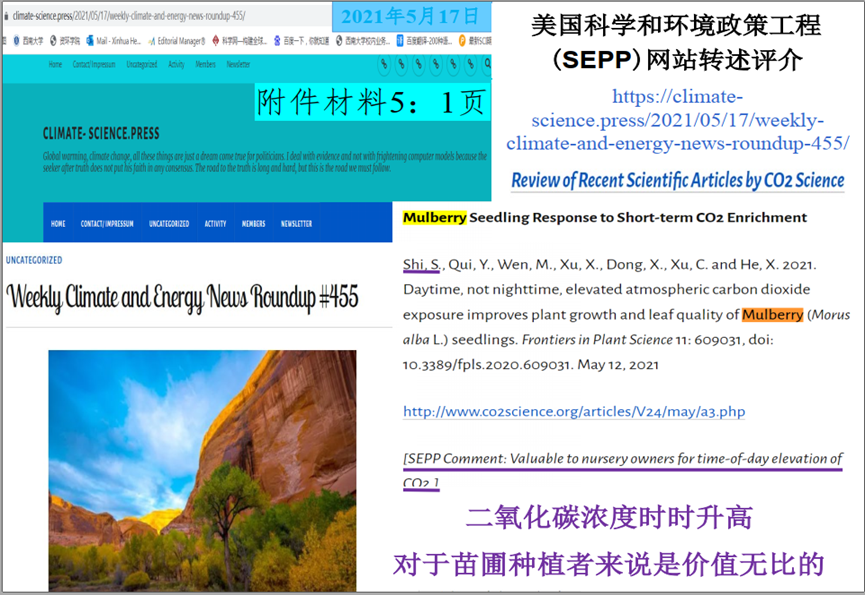Select Newsletter in the top teal menu

[238, 64]
